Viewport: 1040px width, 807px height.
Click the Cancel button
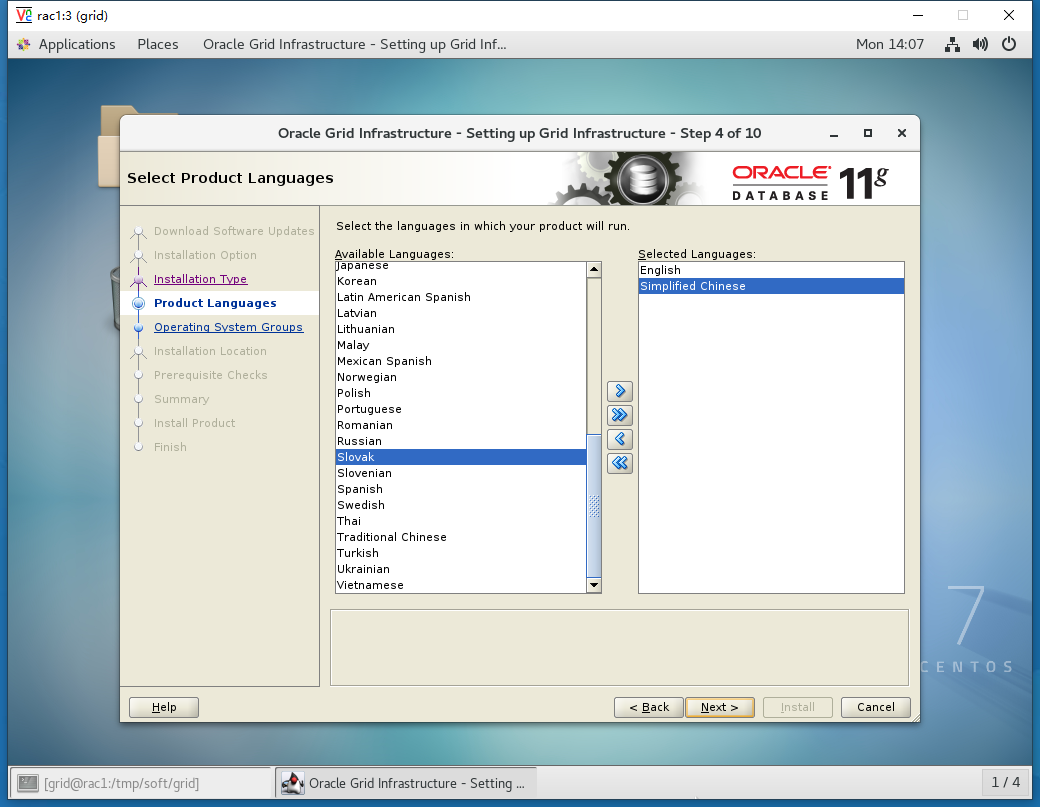(x=876, y=708)
